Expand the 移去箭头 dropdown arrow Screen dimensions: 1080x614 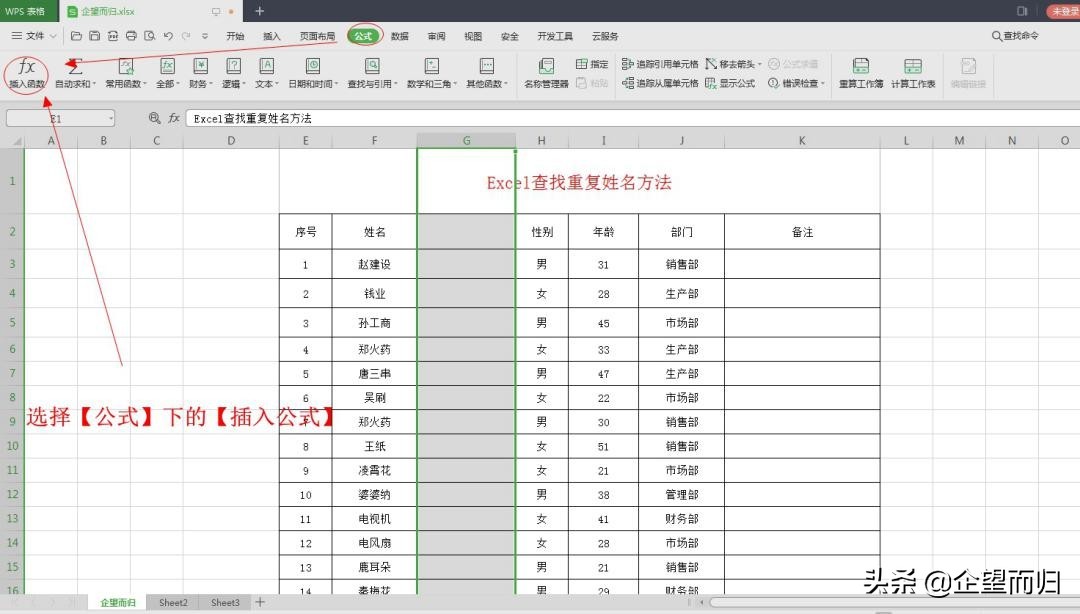pyautogui.click(x=760, y=64)
